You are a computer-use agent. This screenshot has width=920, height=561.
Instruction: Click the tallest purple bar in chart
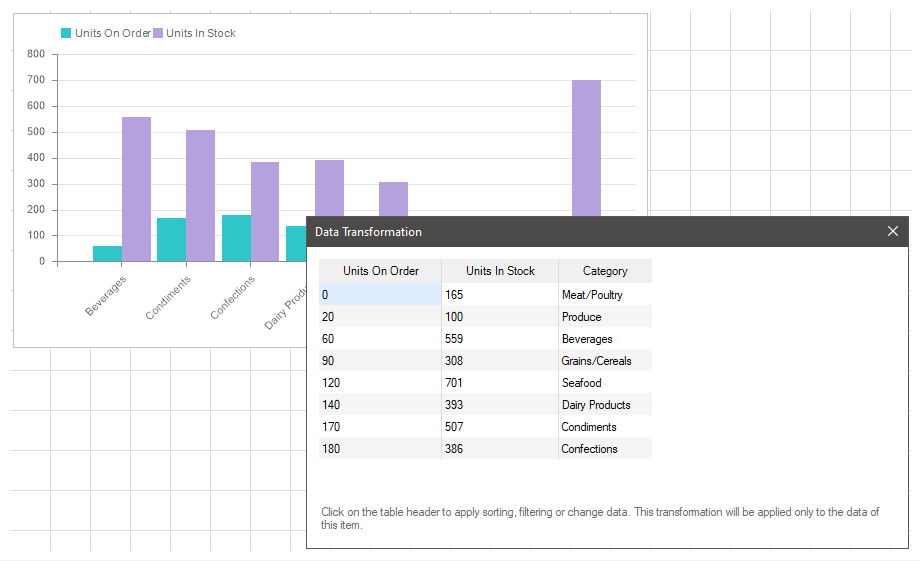[x=586, y=150]
